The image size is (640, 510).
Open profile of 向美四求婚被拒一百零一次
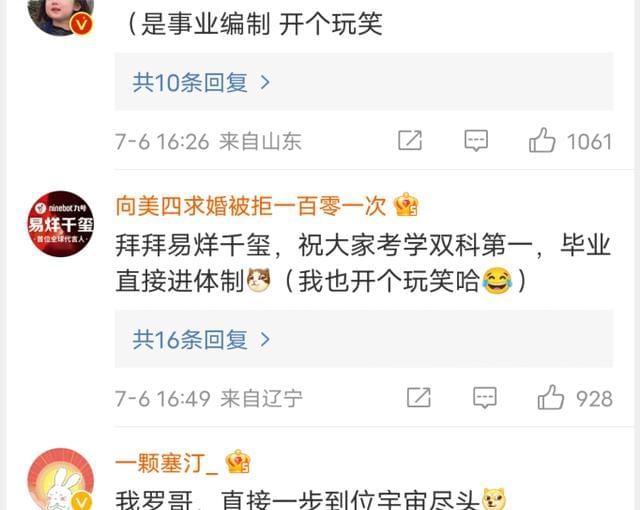click(251, 206)
